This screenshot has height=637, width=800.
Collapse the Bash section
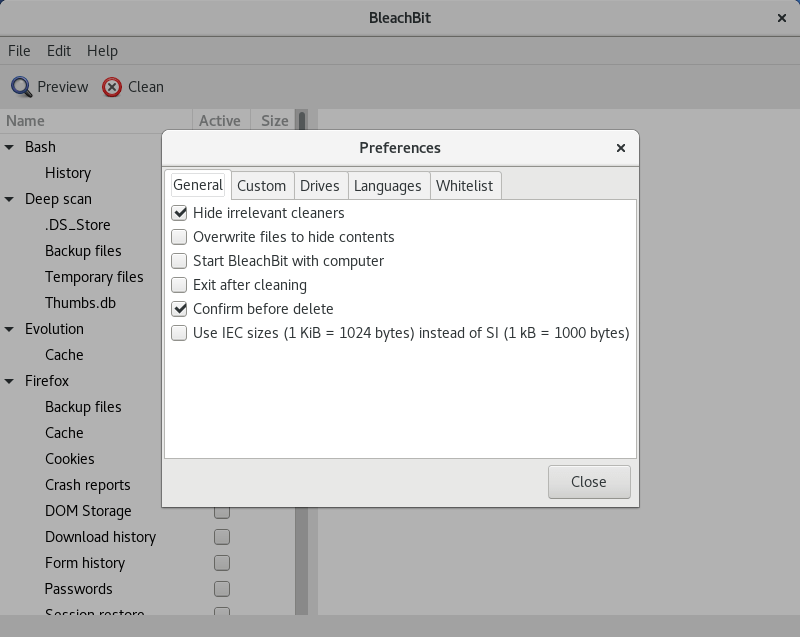pyautogui.click(x=9, y=147)
